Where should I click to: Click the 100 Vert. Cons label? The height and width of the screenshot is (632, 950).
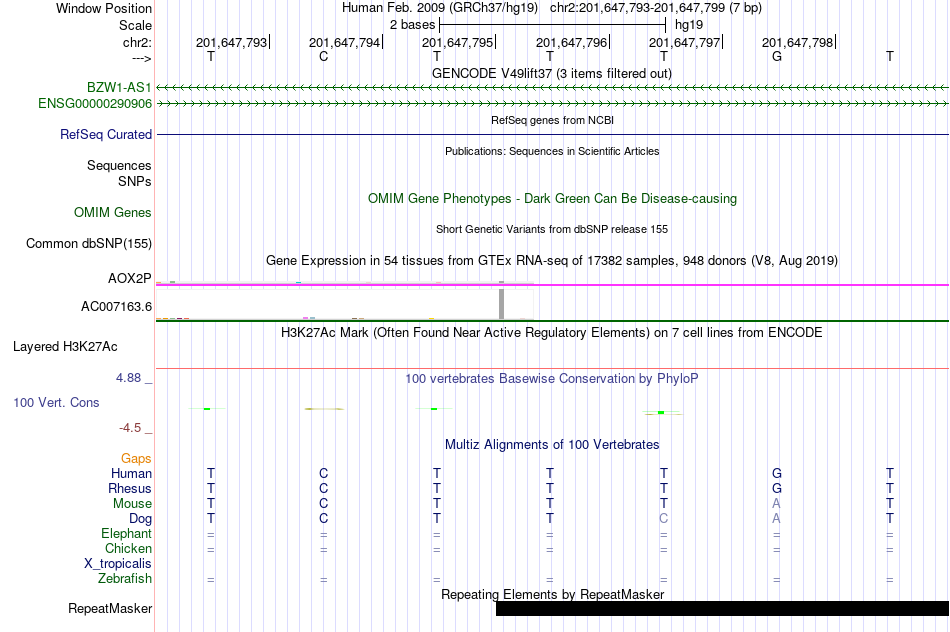[x=56, y=402]
